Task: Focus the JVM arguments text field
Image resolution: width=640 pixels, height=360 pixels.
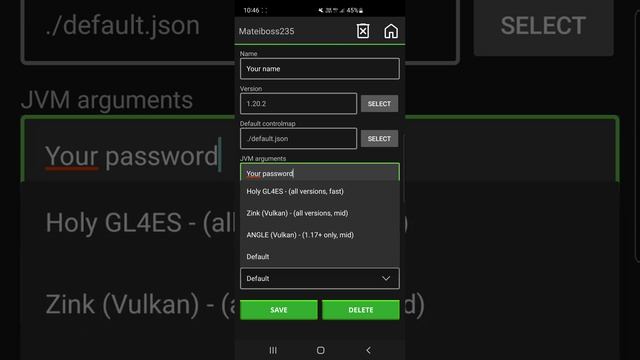Action: click(320, 173)
